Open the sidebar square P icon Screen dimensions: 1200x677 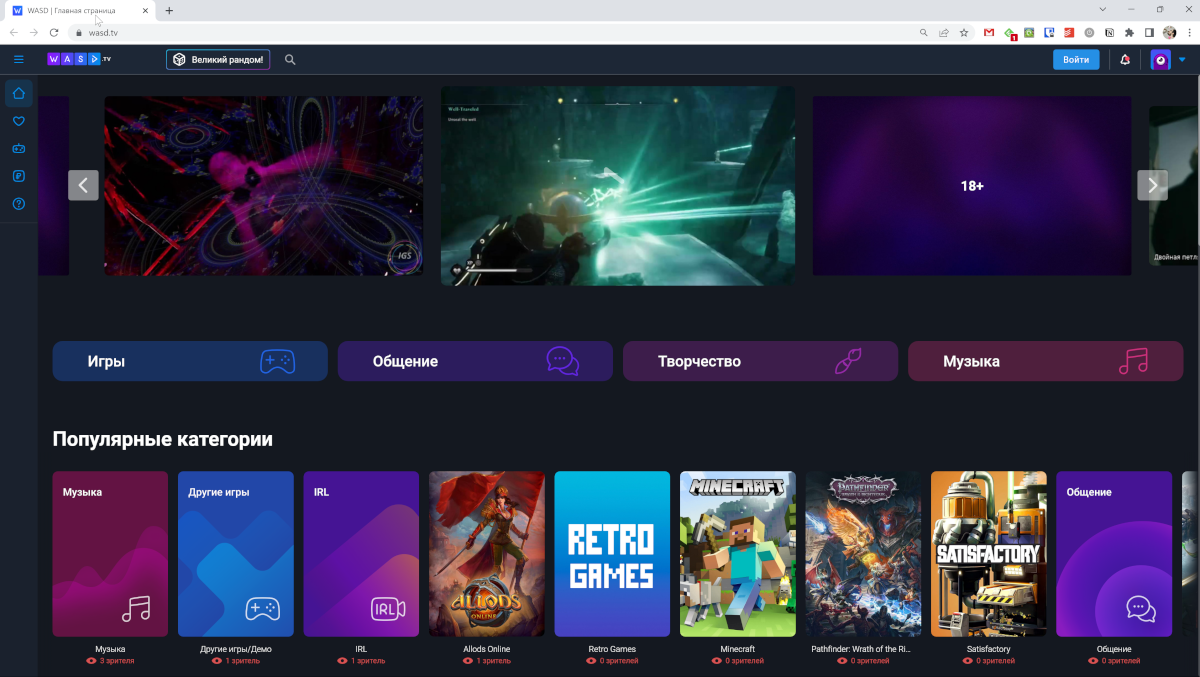coord(19,176)
